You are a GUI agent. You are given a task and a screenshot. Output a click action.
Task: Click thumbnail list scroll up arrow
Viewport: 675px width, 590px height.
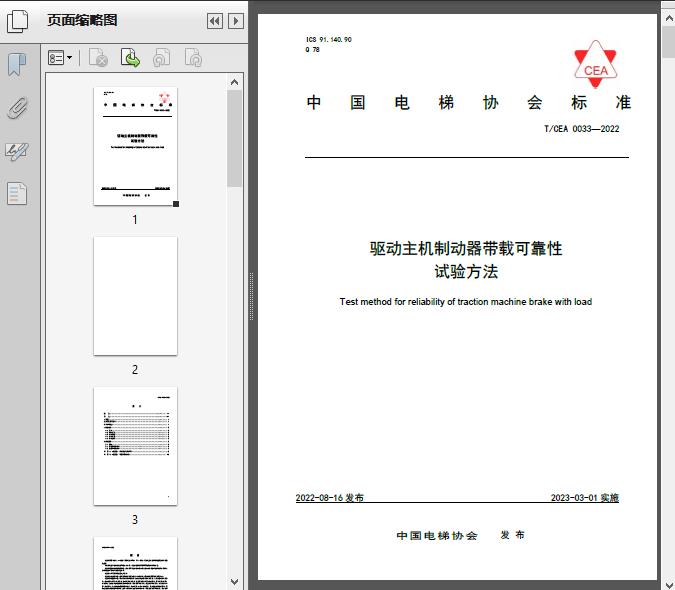pyautogui.click(x=235, y=82)
